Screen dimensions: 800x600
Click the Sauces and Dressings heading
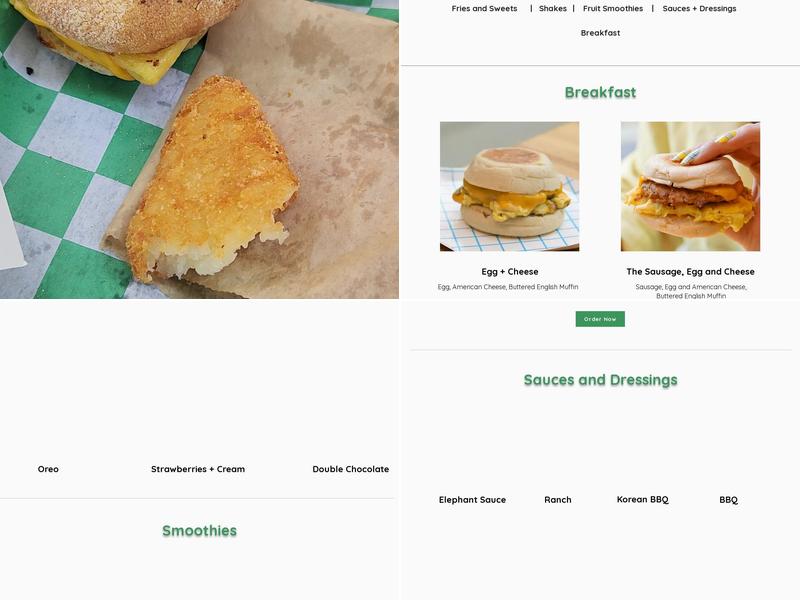pyautogui.click(x=600, y=380)
